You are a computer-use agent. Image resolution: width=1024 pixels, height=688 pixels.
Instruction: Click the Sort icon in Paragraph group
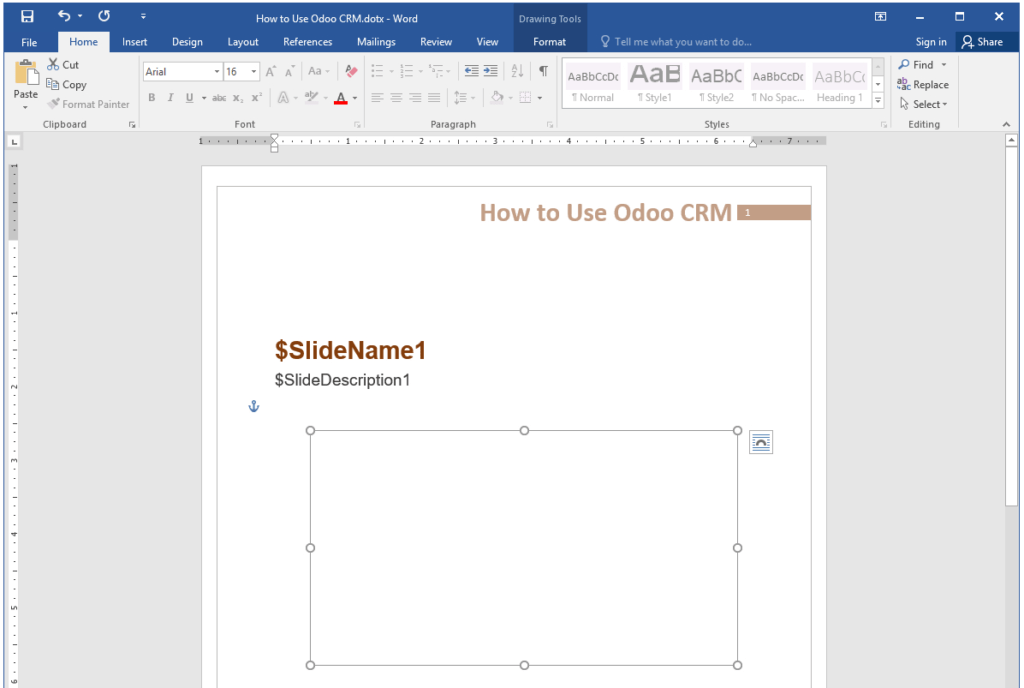click(x=517, y=71)
